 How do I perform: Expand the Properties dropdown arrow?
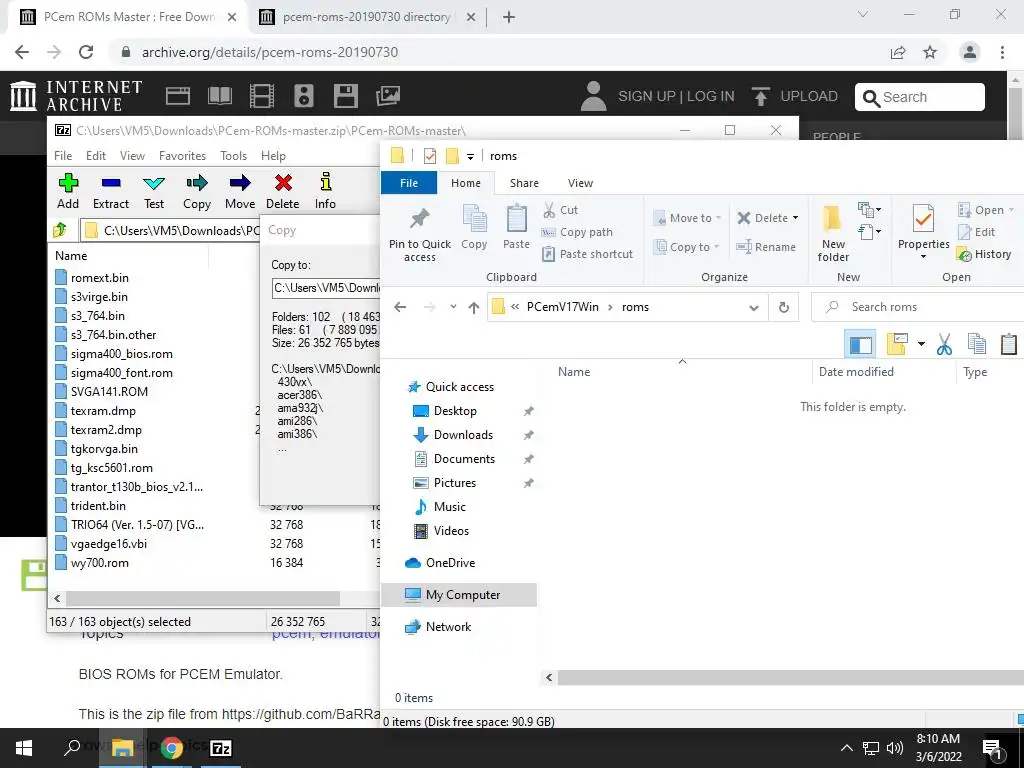923,257
